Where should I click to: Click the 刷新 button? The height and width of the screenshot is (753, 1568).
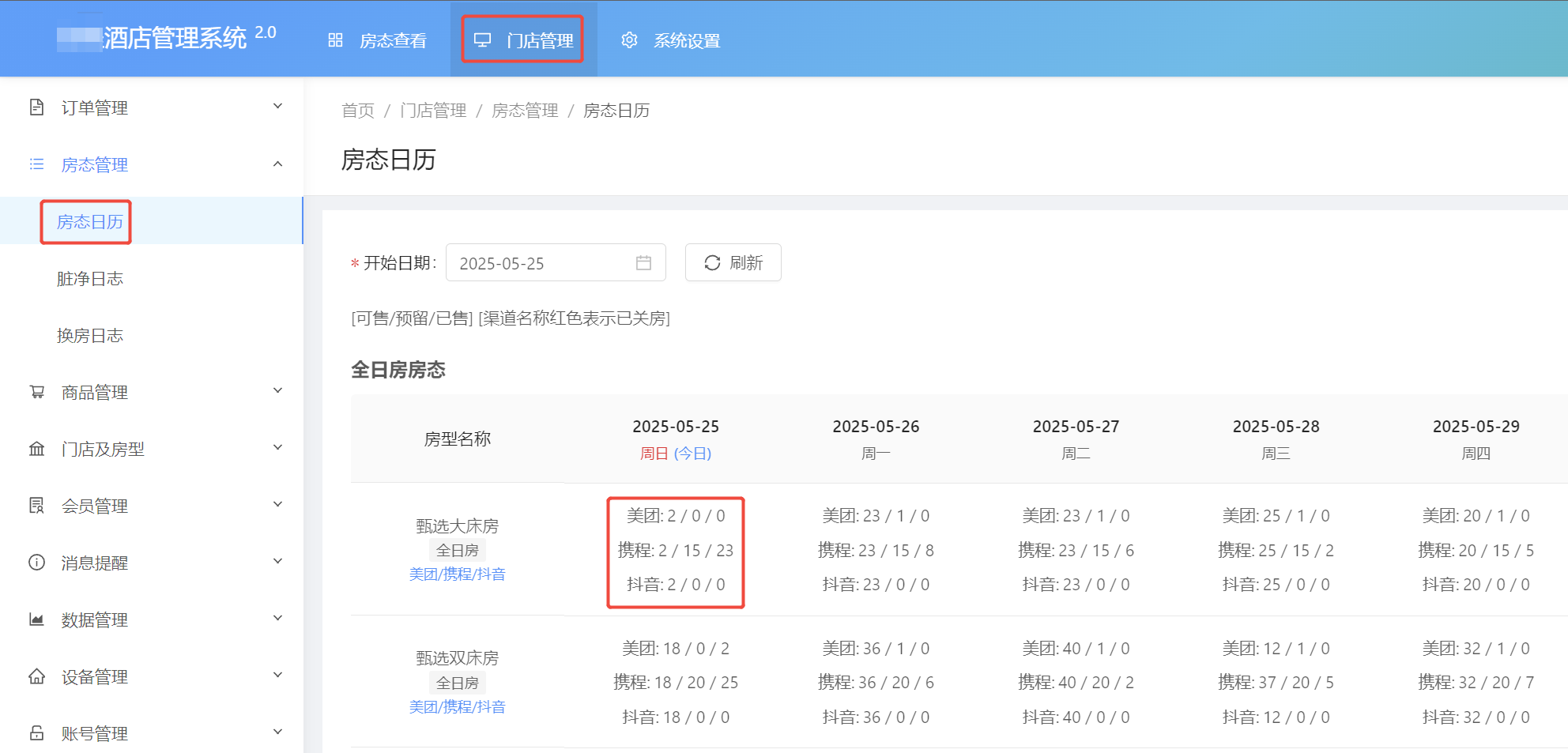tap(733, 263)
